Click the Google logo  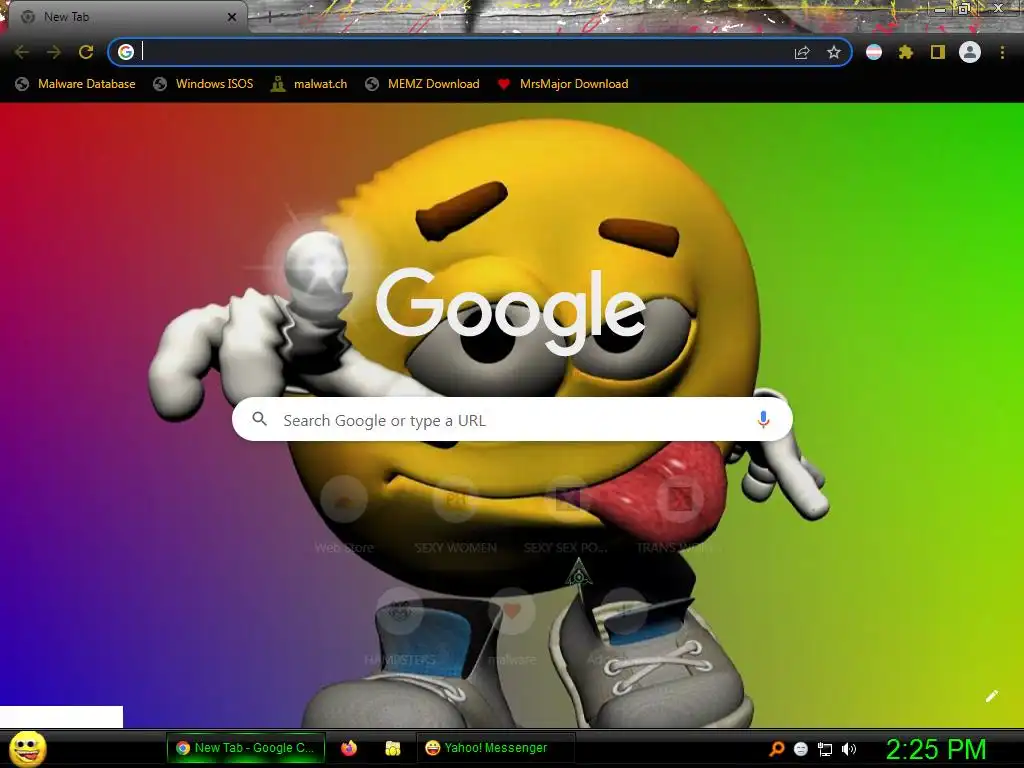(x=511, y=311)
